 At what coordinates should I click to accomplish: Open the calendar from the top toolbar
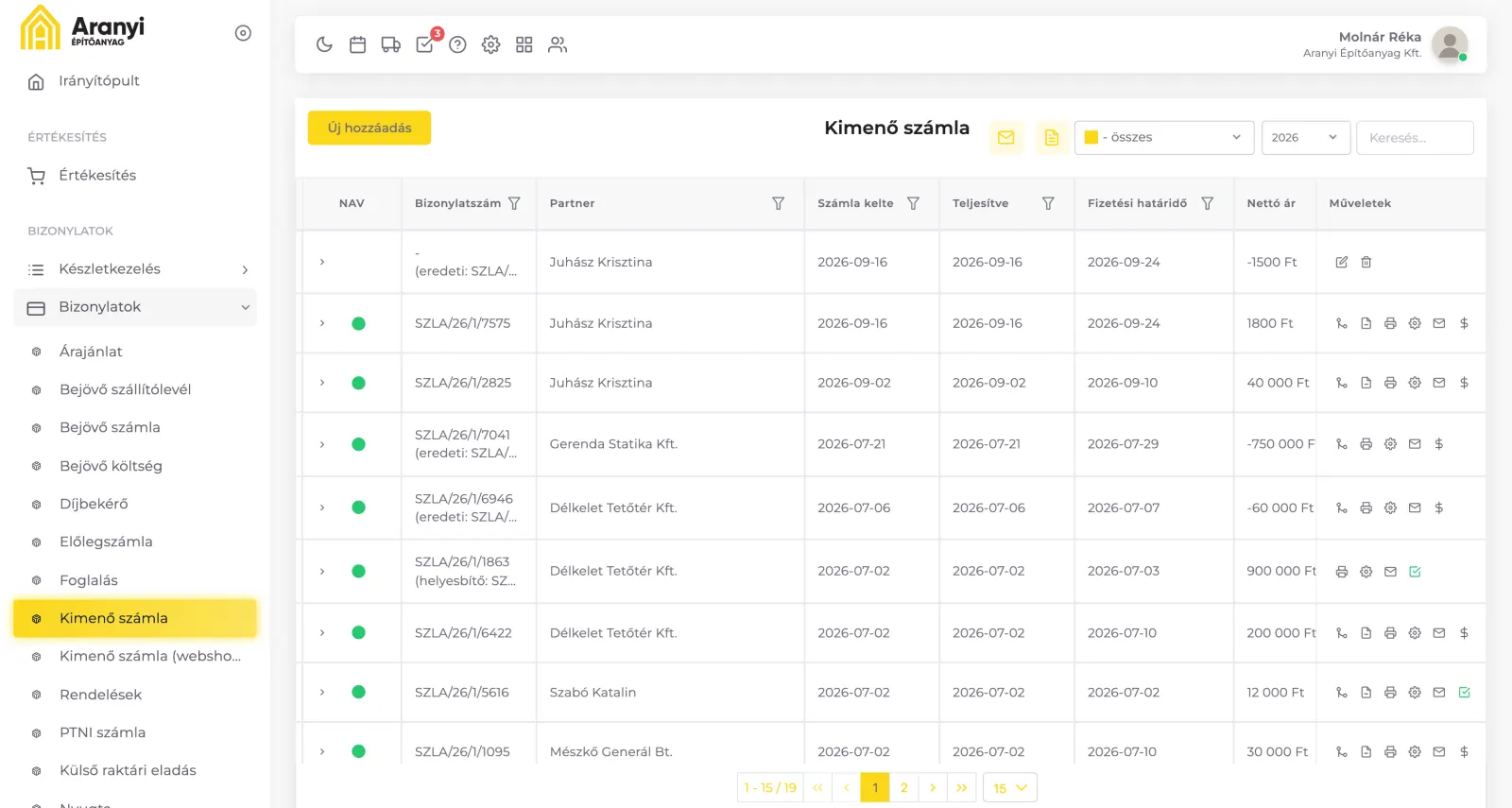[357, 44]
